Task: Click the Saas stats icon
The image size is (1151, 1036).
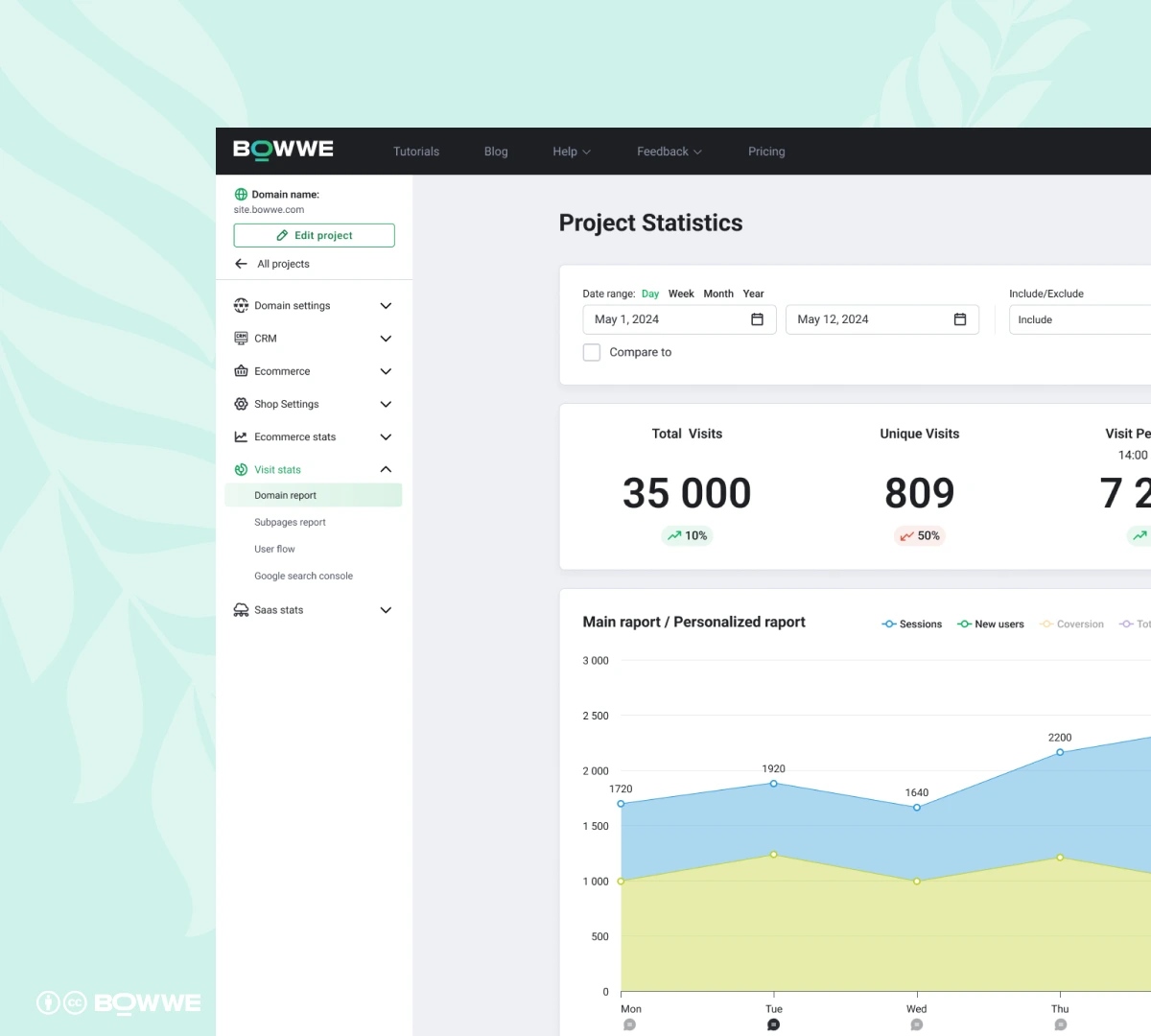Action: point(241,610)
